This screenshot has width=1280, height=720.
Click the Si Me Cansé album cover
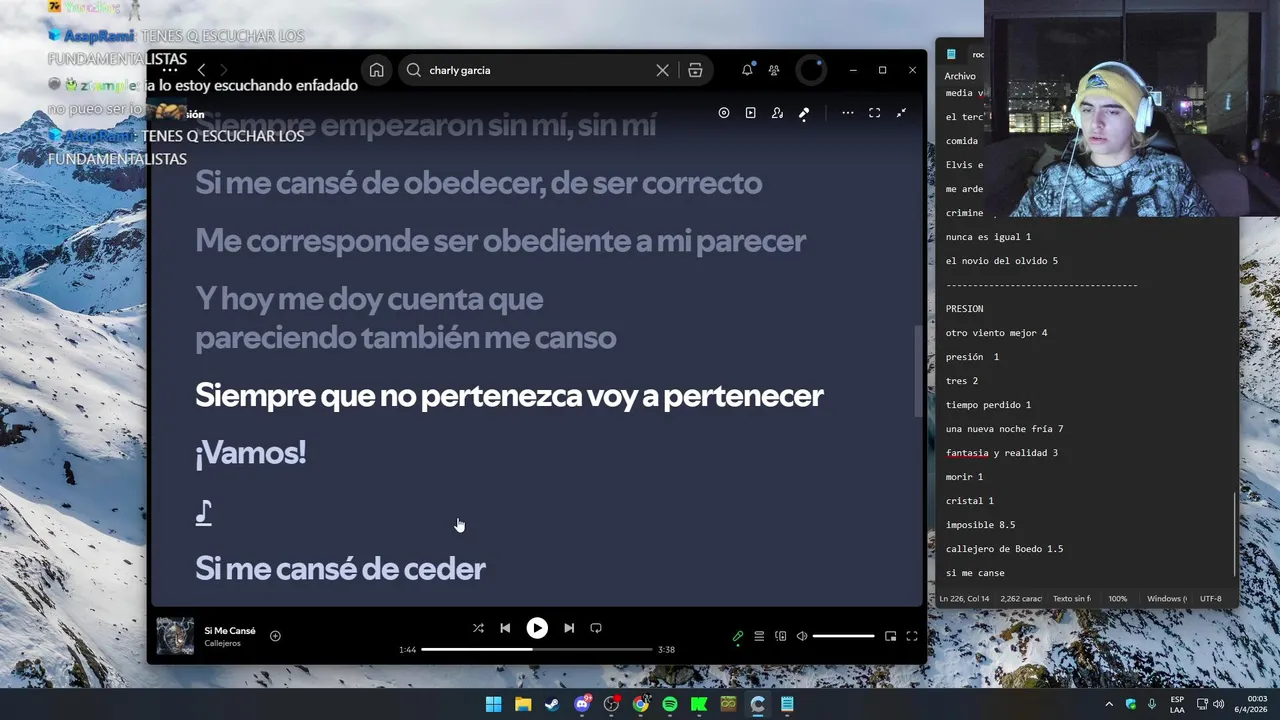[175, 636]
